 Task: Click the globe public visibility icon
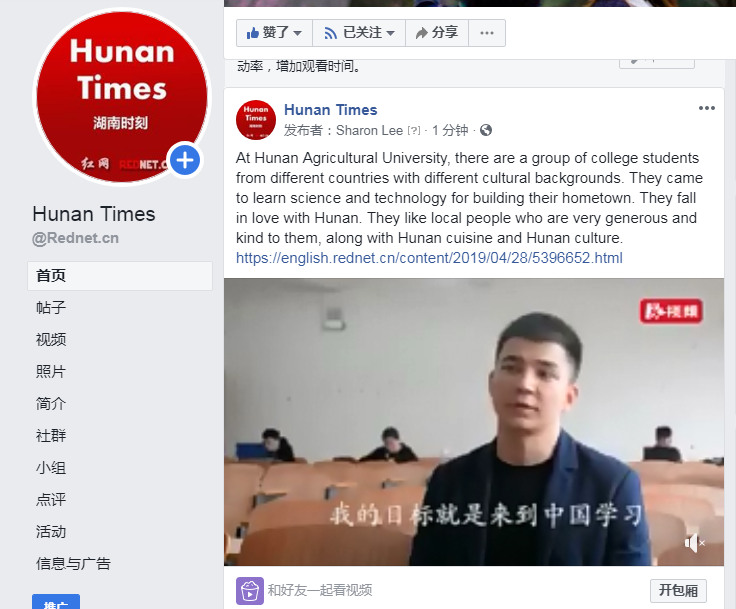(x=486, y=130)
